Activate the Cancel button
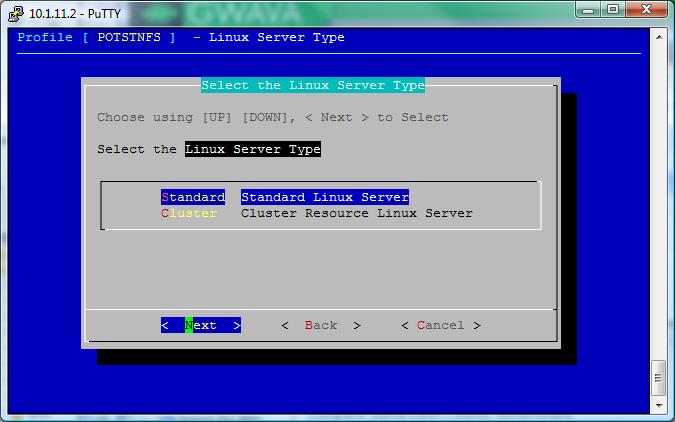The height and width of the screenshot is (422, 675). tap(440, 325)
